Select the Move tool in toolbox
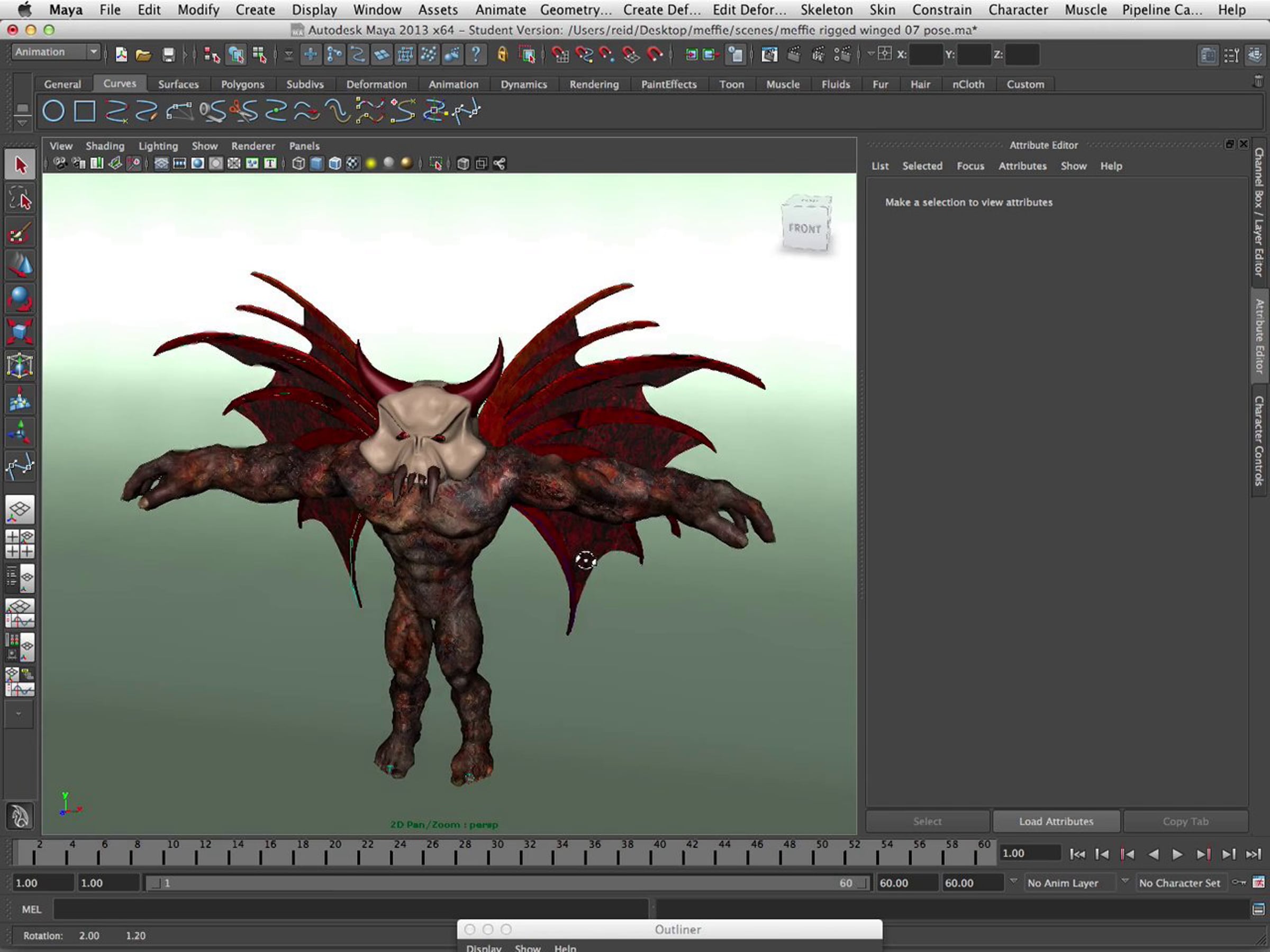Screen dimensions: 1270x952 [20, 266]
